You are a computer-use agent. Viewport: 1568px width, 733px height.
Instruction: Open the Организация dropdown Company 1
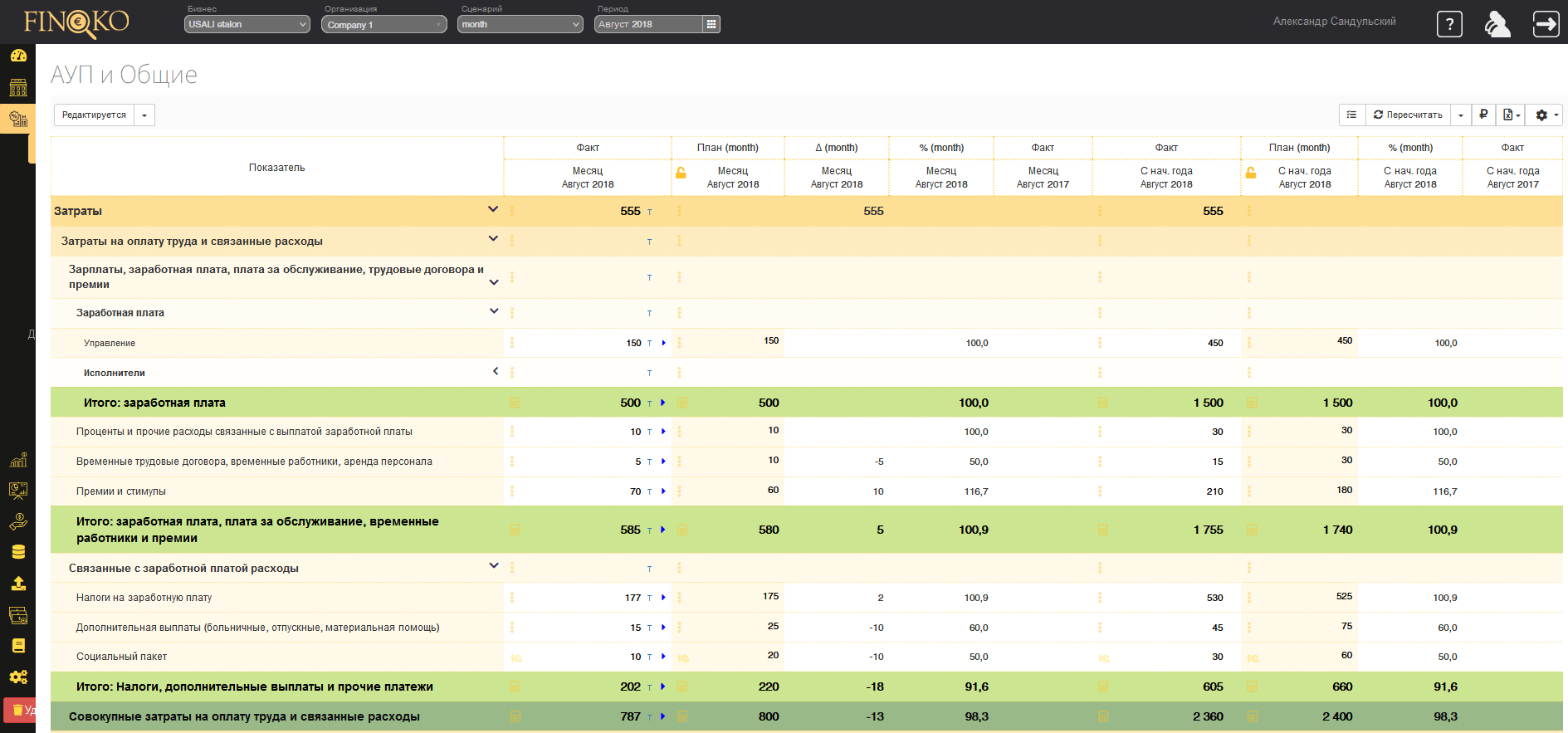(x=384, y=24)
